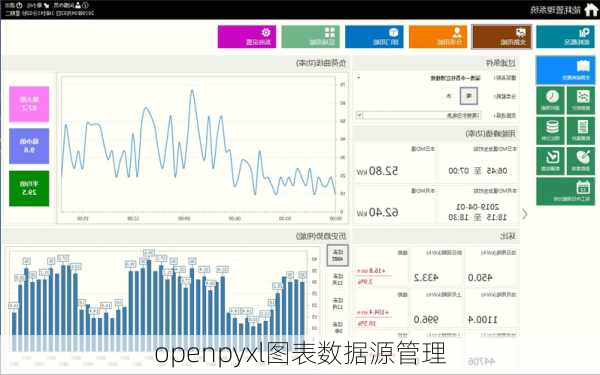Open the sidebar tile with the clock icon
This screenshot has width=600, height=375.
pyautogui.click(x=551, y=100)
